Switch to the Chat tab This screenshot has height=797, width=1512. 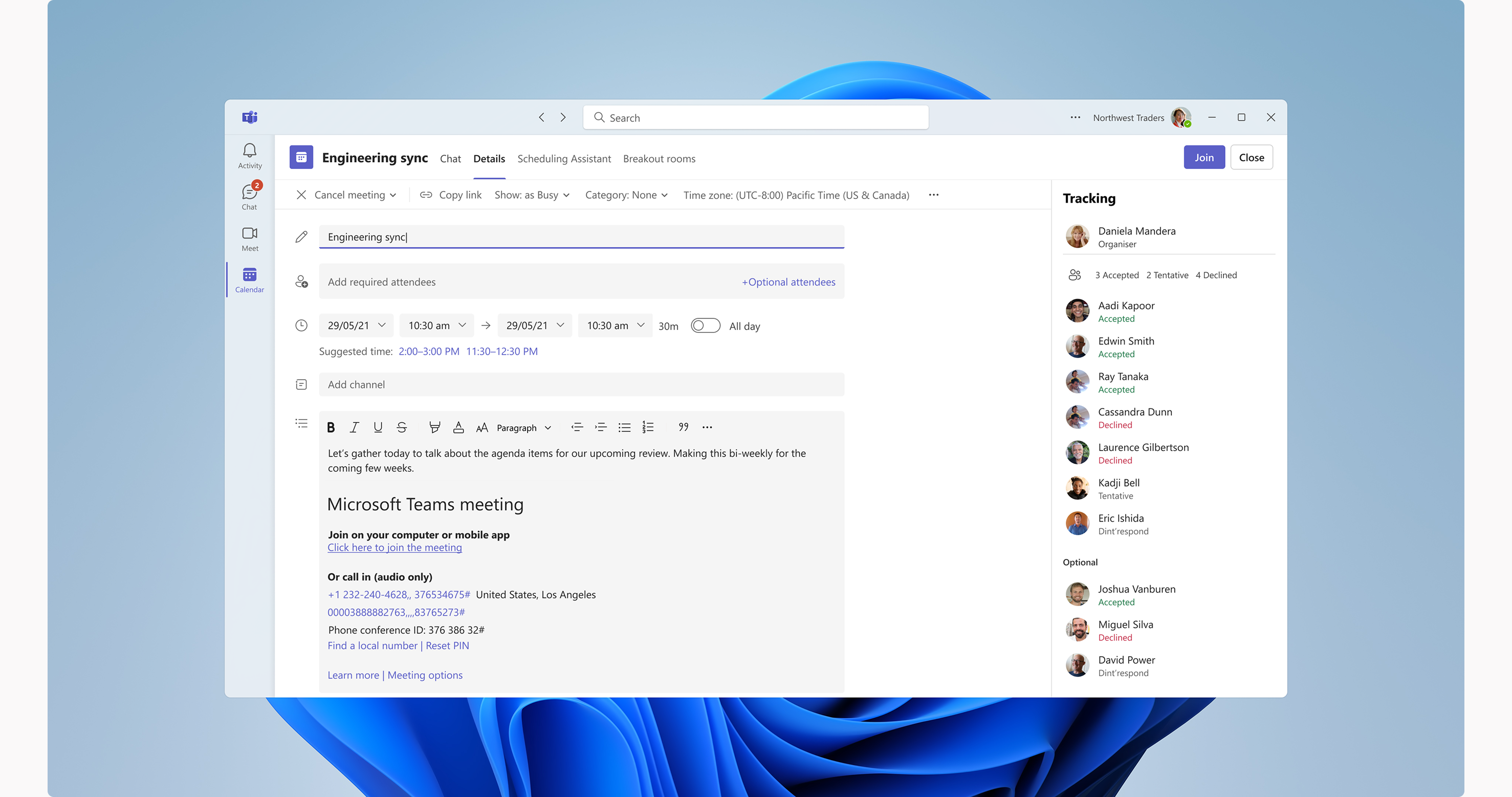coord(450,159)
